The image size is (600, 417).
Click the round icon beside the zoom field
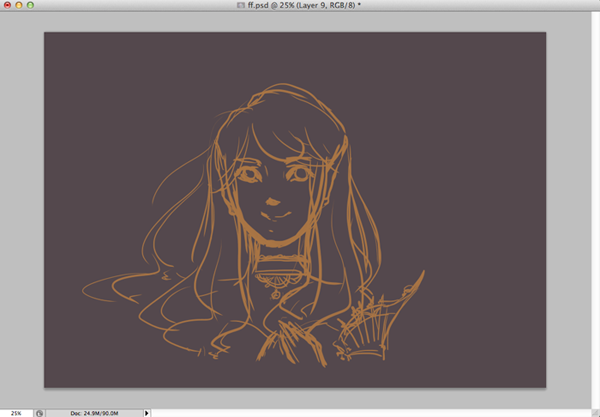[39, 413]
